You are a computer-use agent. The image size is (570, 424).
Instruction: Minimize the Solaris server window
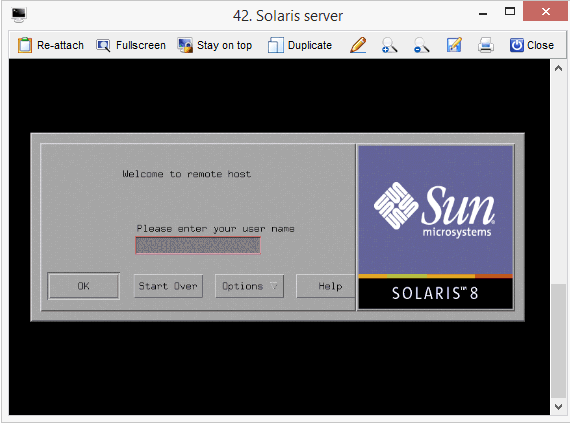pyautogui.click(x=483, y=13)
